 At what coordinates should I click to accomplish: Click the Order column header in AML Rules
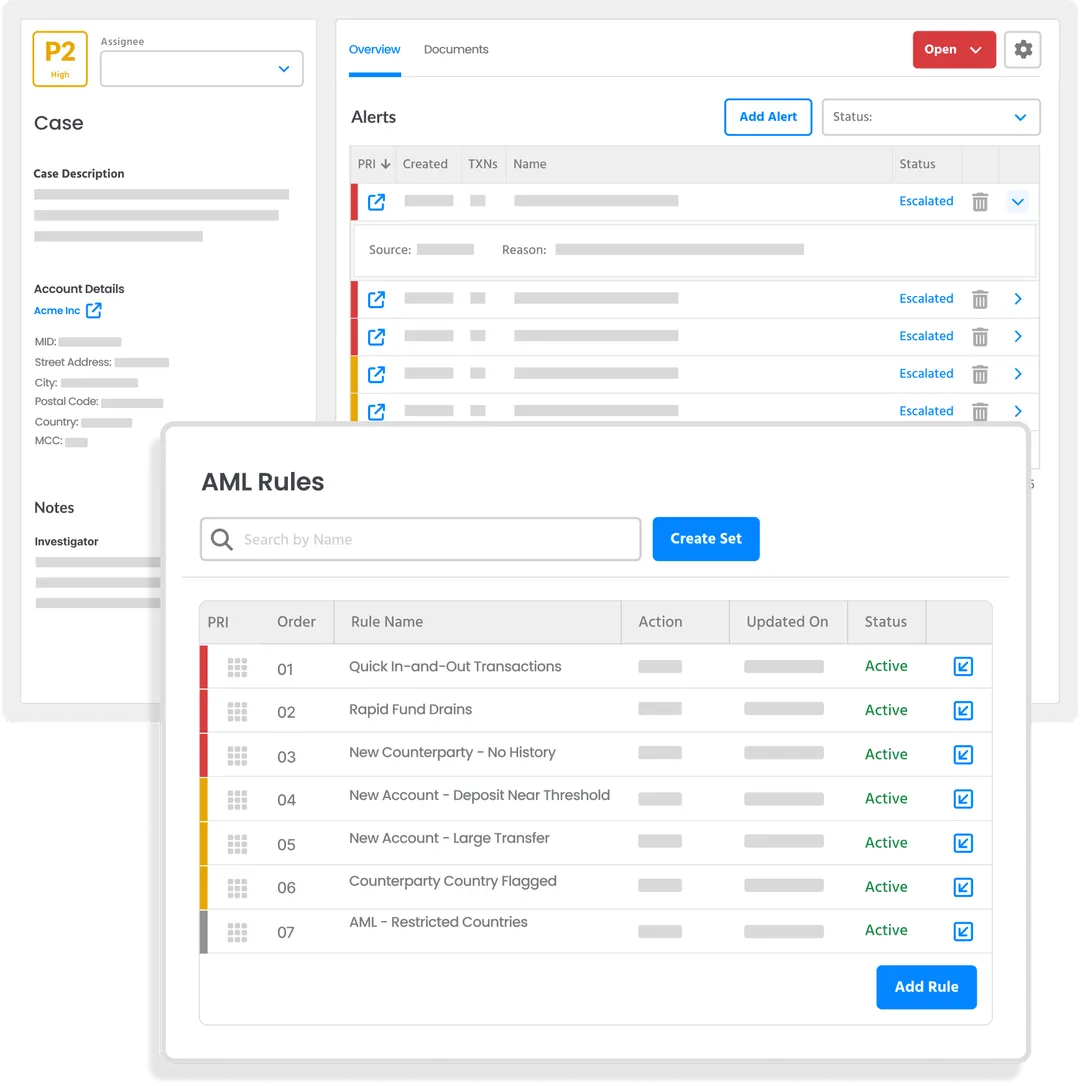(x=296, y=622)
